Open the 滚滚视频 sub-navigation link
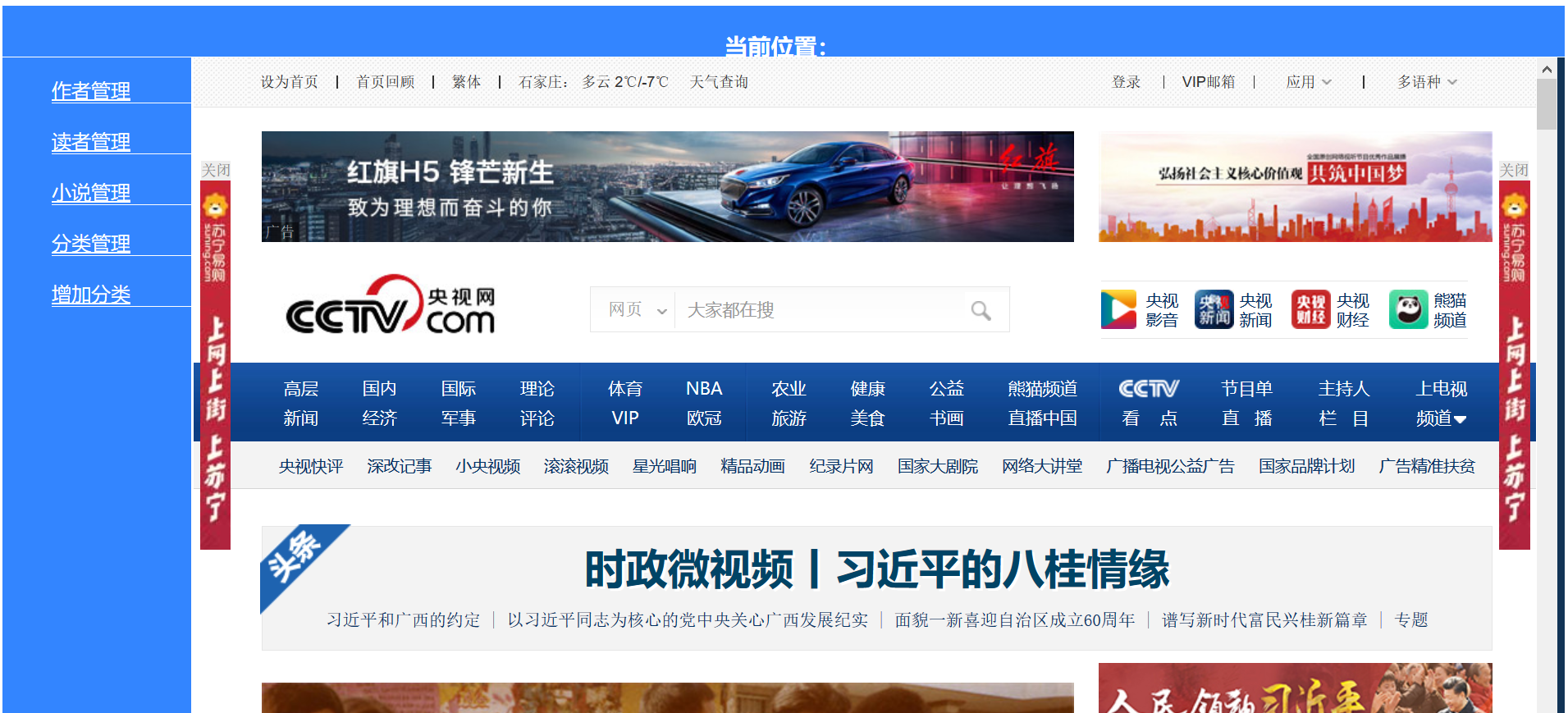This screenshot has width=1568, height=713. (576, 466)
